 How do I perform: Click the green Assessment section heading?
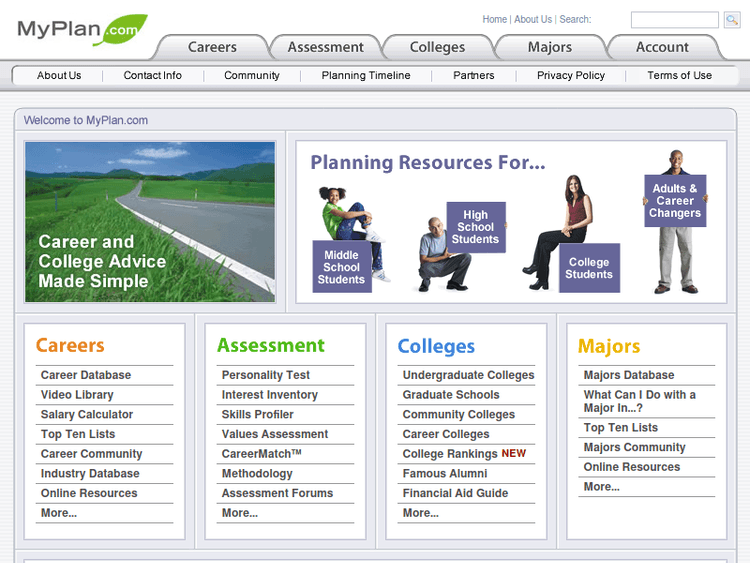[271, 345]
